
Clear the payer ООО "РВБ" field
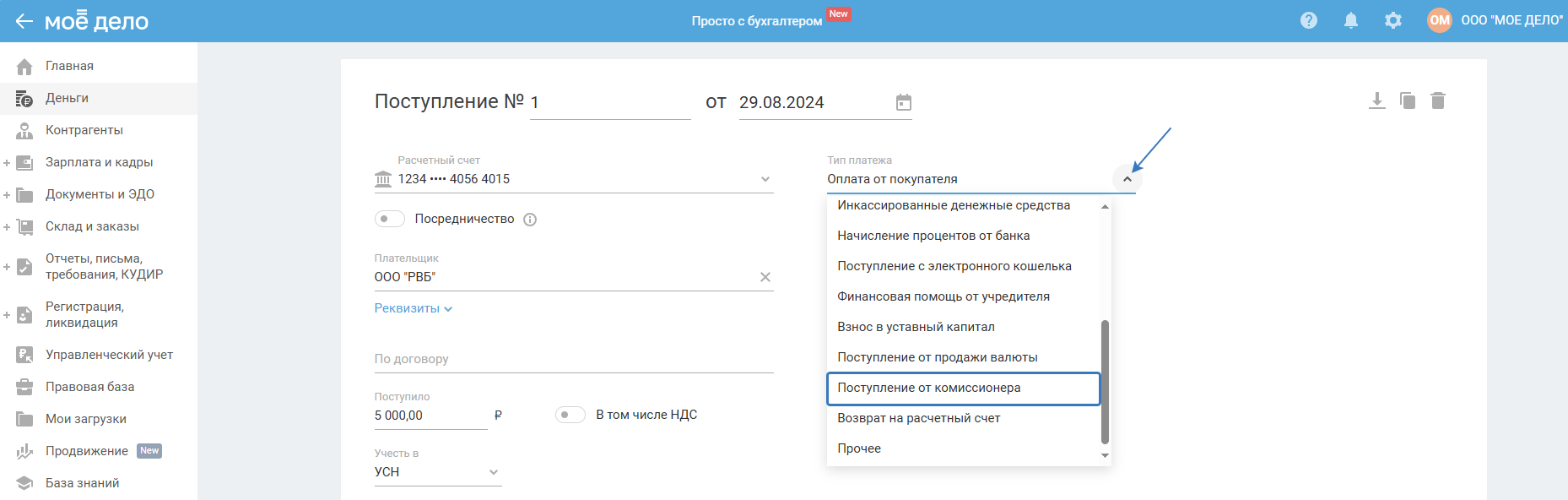pos(765,277)
